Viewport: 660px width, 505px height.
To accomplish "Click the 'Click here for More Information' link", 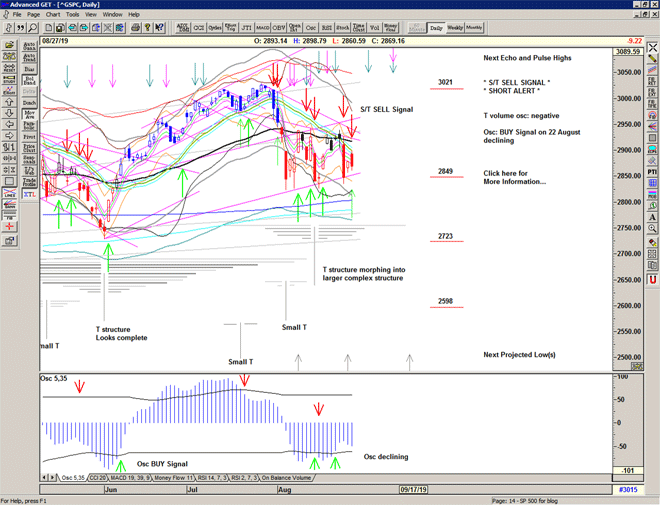I will click(516, 177).
